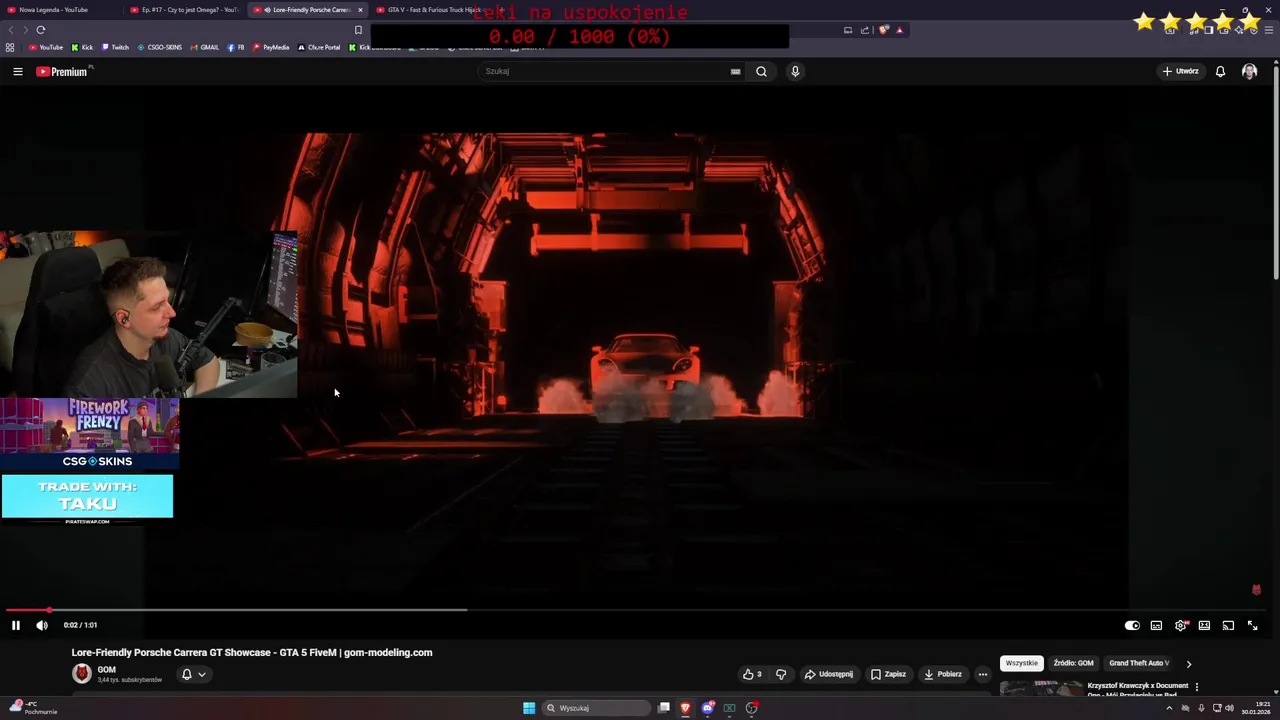This screenshot has width=1280, height=720.
Task: Bookmark this page icon in address bar
Action: click(358, 30)
